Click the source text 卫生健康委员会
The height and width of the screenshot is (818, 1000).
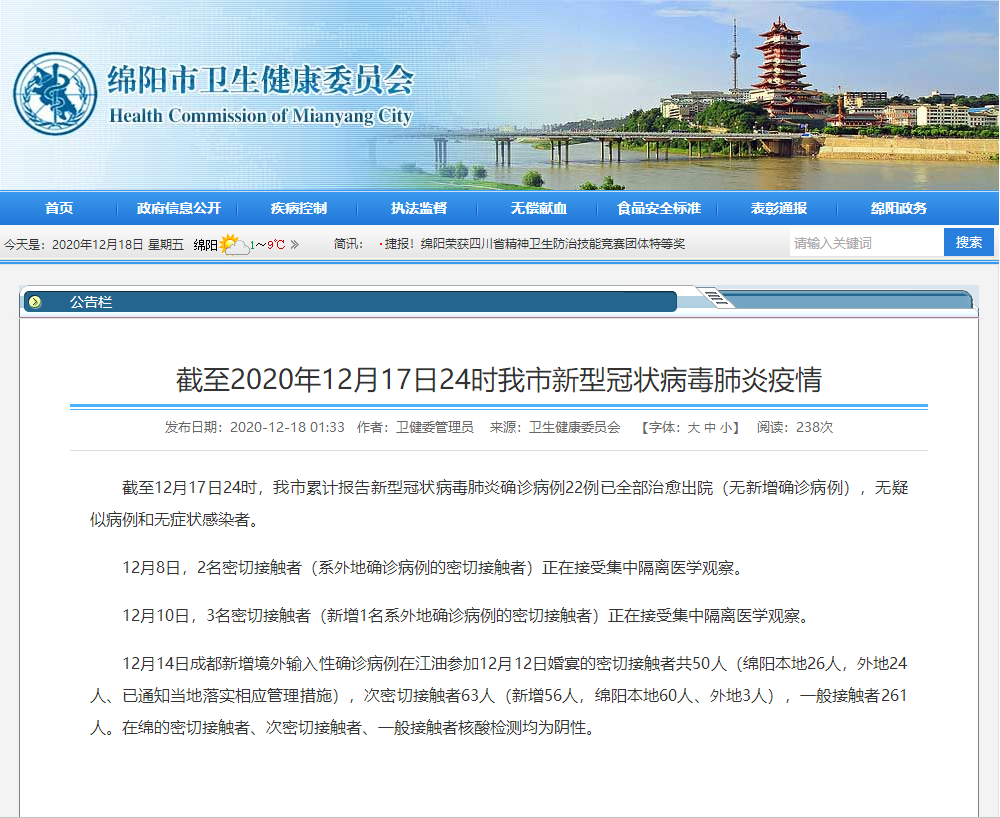pos(575,427)
